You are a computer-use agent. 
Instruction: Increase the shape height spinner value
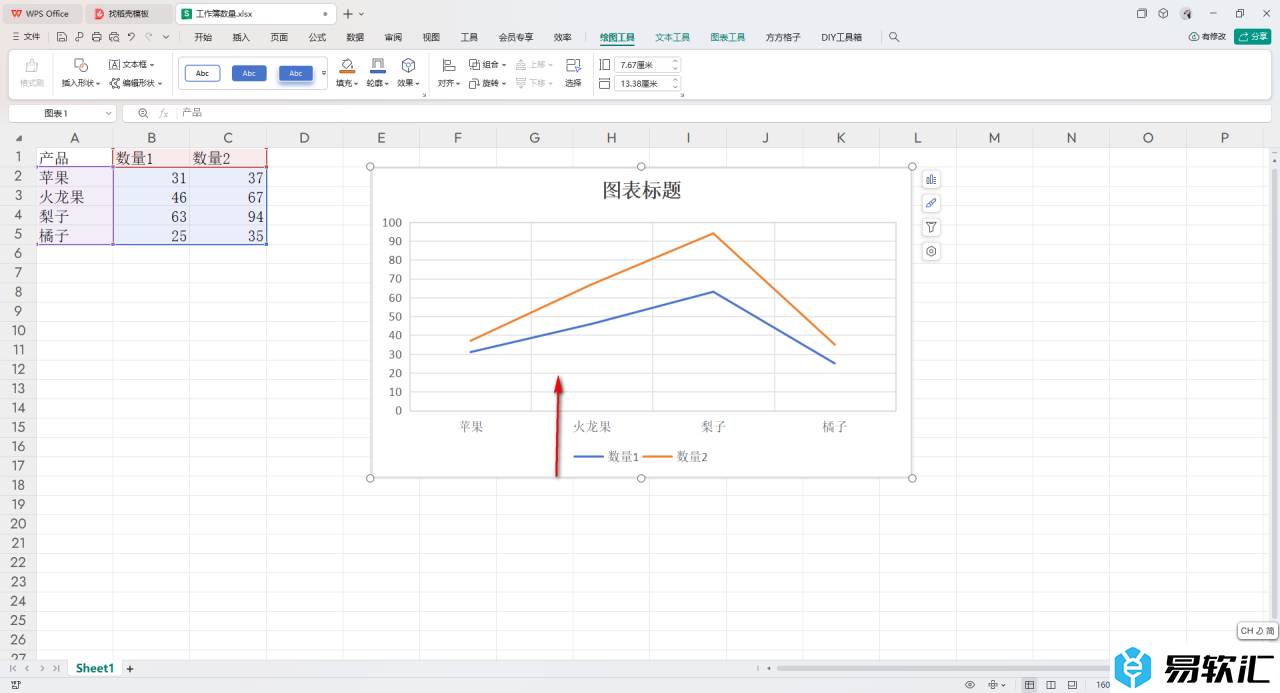pos(675,61)
